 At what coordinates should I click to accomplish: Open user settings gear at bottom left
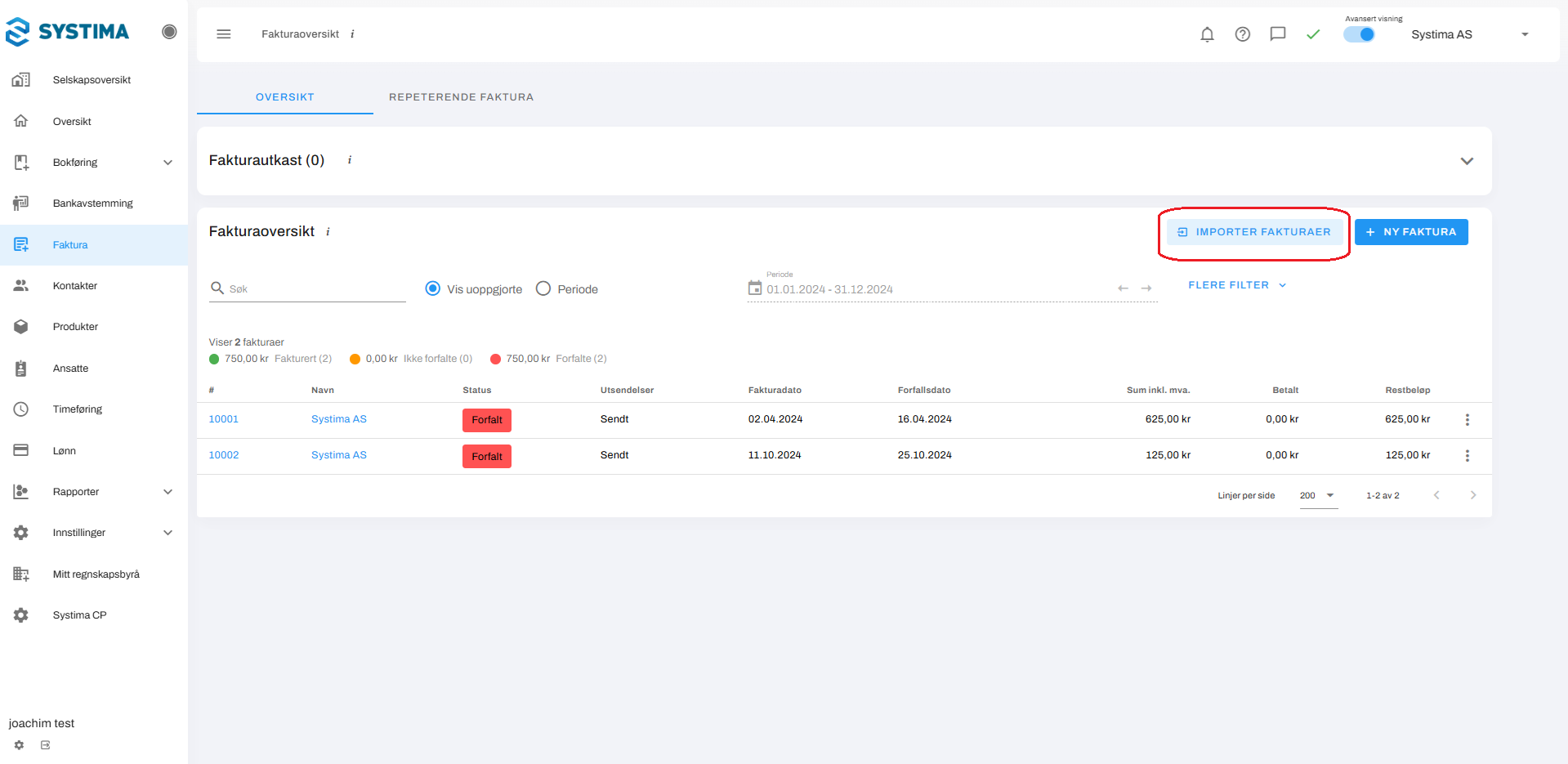[x=20, y=745]
